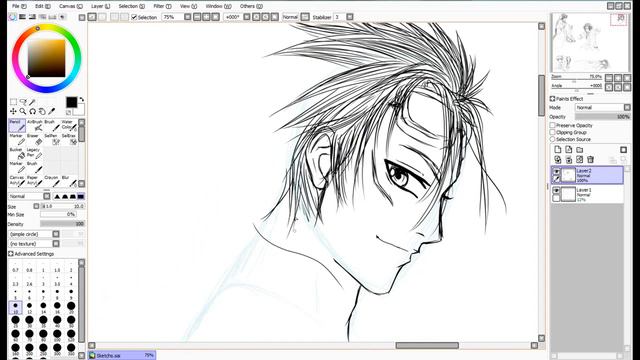
Task: Adjust the layer Opacity slider
Action: (x=603, y=117)
